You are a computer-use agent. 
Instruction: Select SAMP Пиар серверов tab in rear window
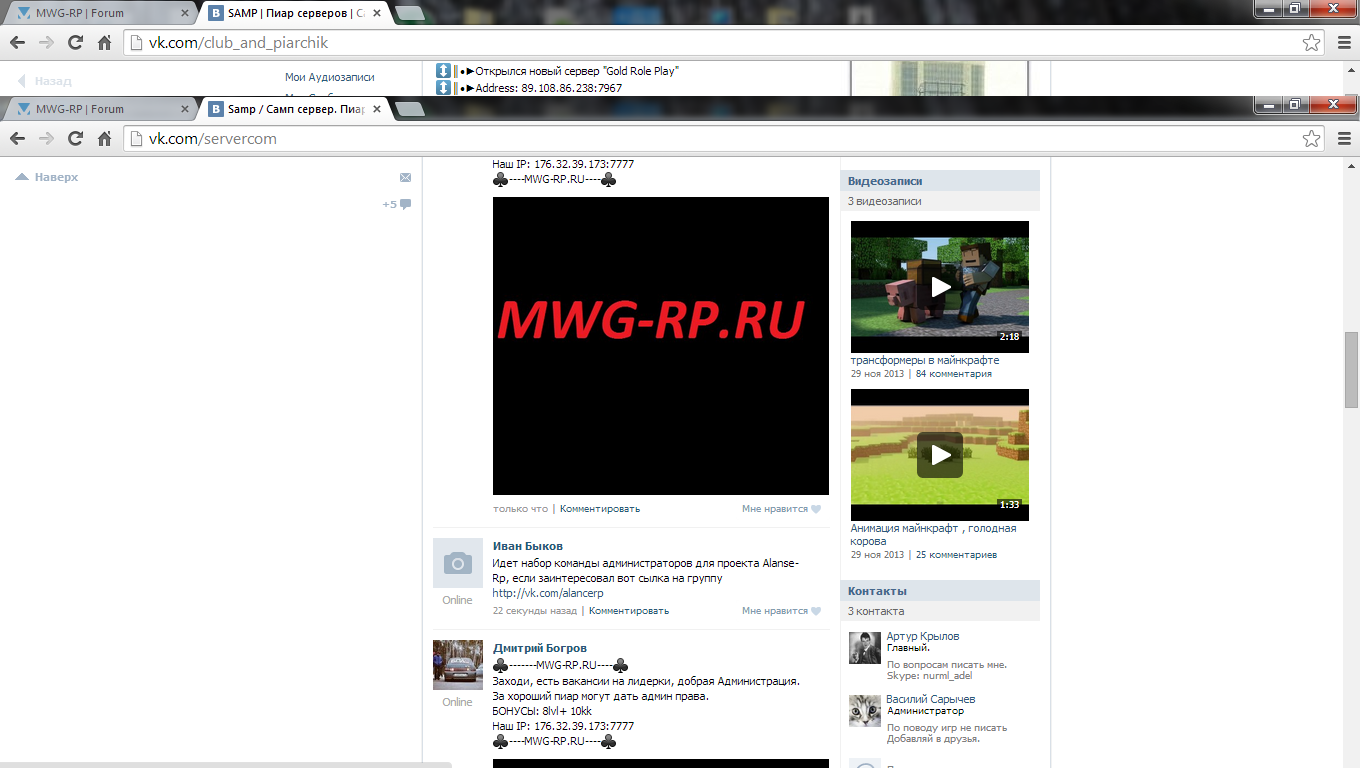[x=295, y=13]
